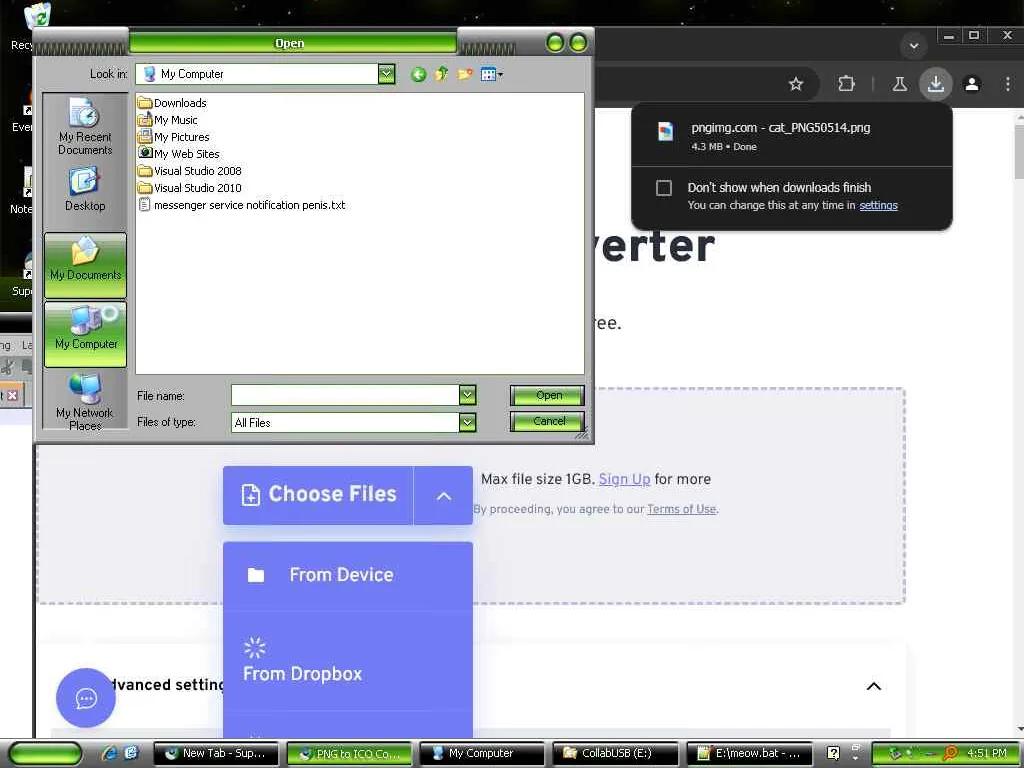Collapse the Advanced settings section chevron
This screenshot has width=1024, height=768.
[x=874, y=686]
